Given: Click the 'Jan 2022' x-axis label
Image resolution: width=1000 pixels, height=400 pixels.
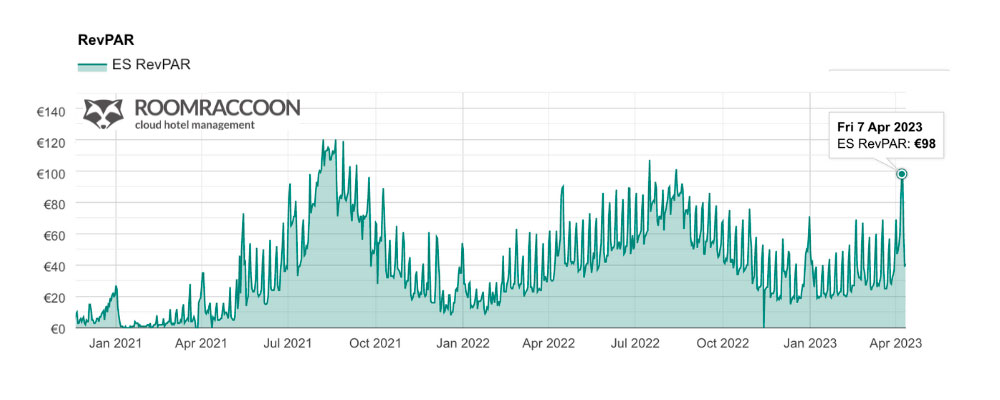Looking at the screenshot, I should (x=462, y=343).
